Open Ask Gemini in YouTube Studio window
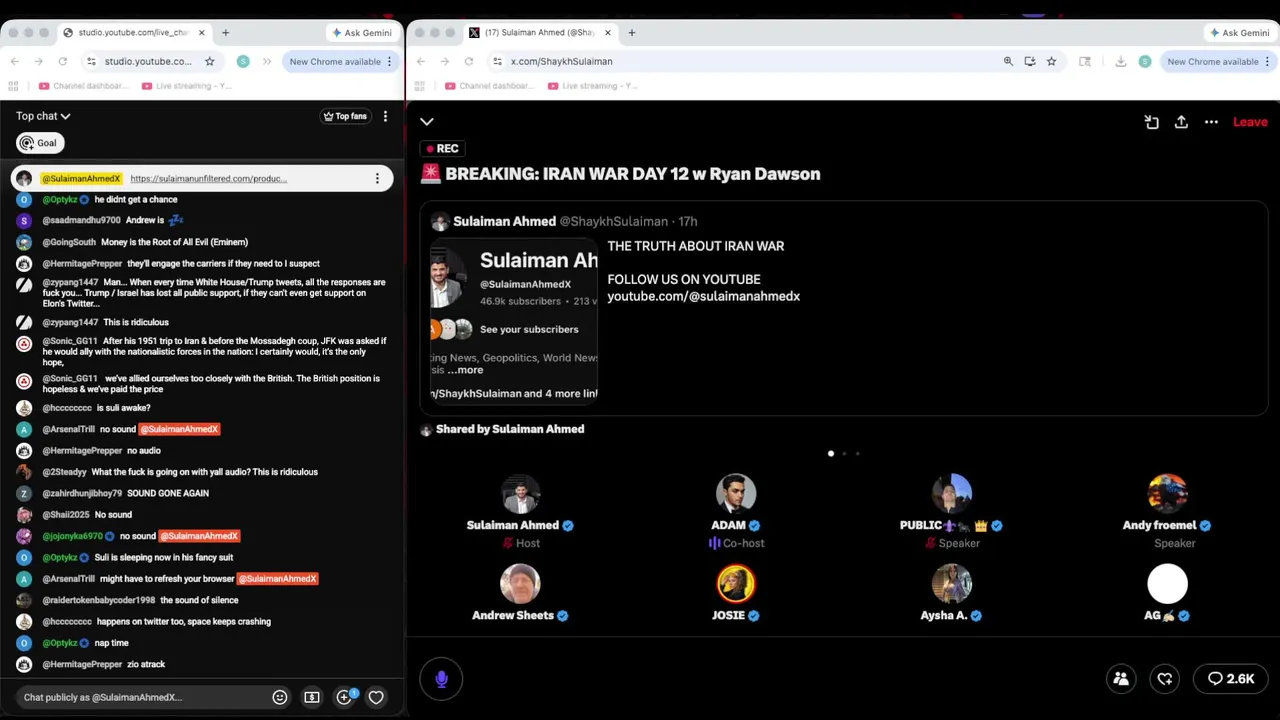1280x720 pixels. tap(361, 33)
